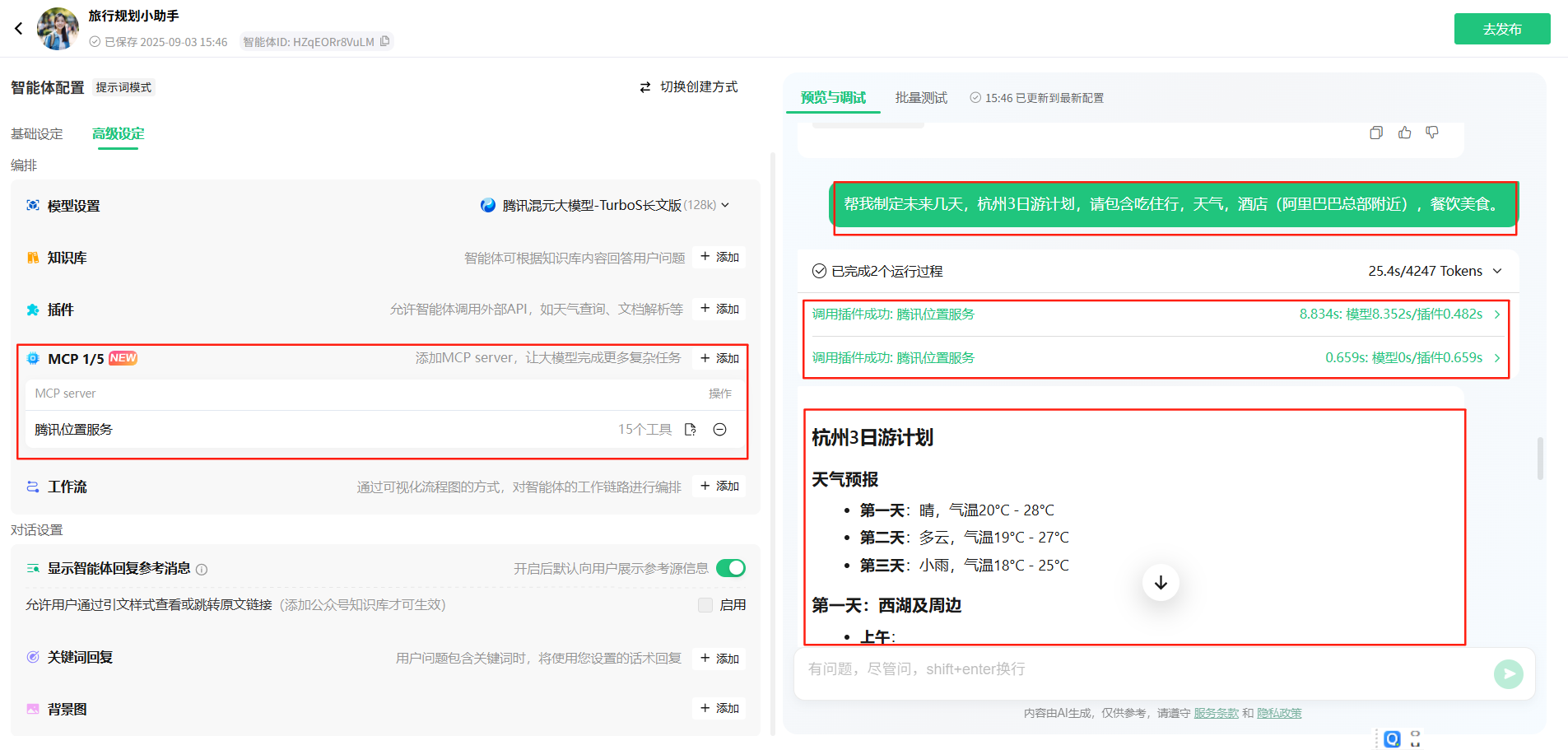Click the chat panel scrollbar thumb
Viewport: 1568px width, 750px height.
click(1540, 458)
